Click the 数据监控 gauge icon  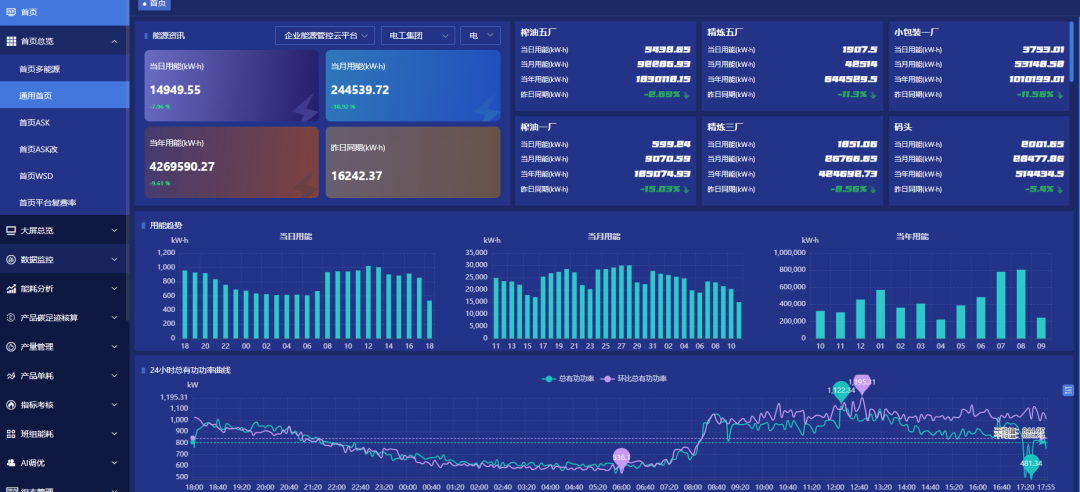[x=11, y=260]
